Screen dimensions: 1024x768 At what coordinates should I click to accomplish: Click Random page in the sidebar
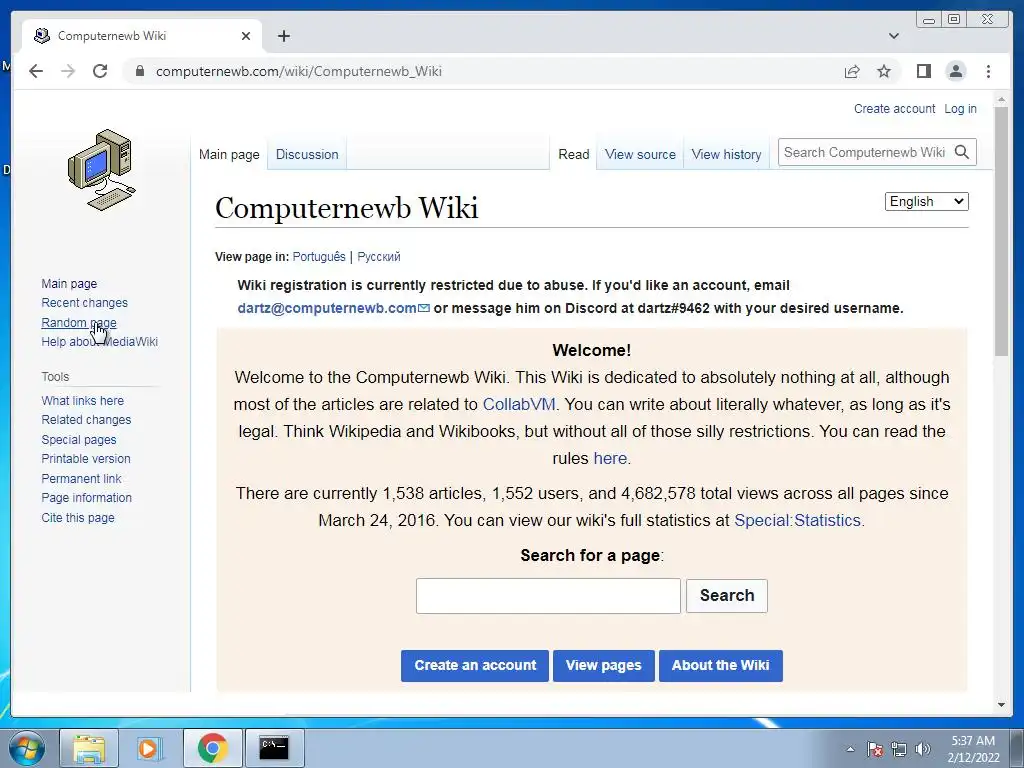click(x=79, y=323)
